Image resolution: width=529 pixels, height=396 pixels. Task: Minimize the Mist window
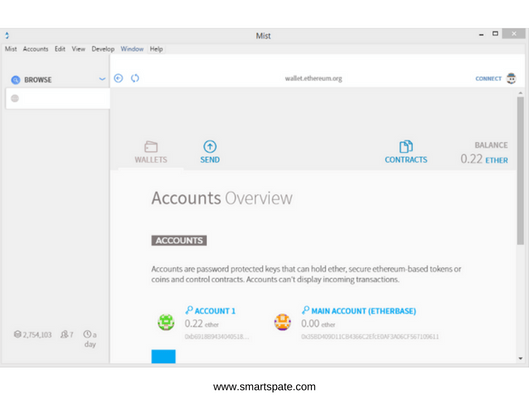click(481, 34)
